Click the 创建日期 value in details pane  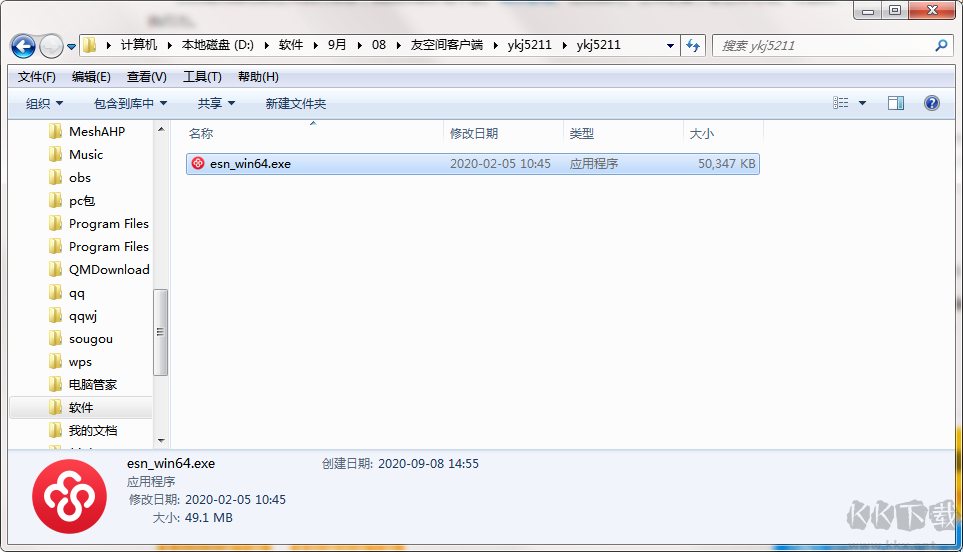point(428,464)
